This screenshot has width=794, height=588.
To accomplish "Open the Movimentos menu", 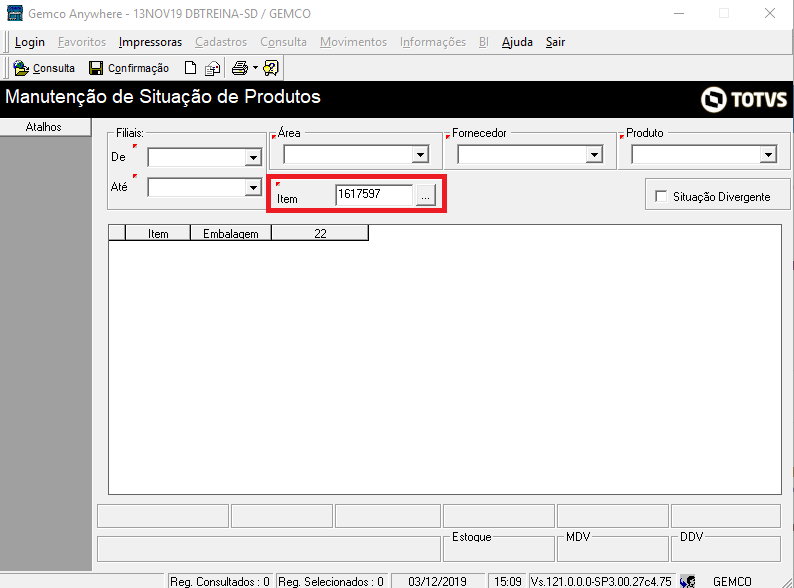I will [x=353, y=42].
